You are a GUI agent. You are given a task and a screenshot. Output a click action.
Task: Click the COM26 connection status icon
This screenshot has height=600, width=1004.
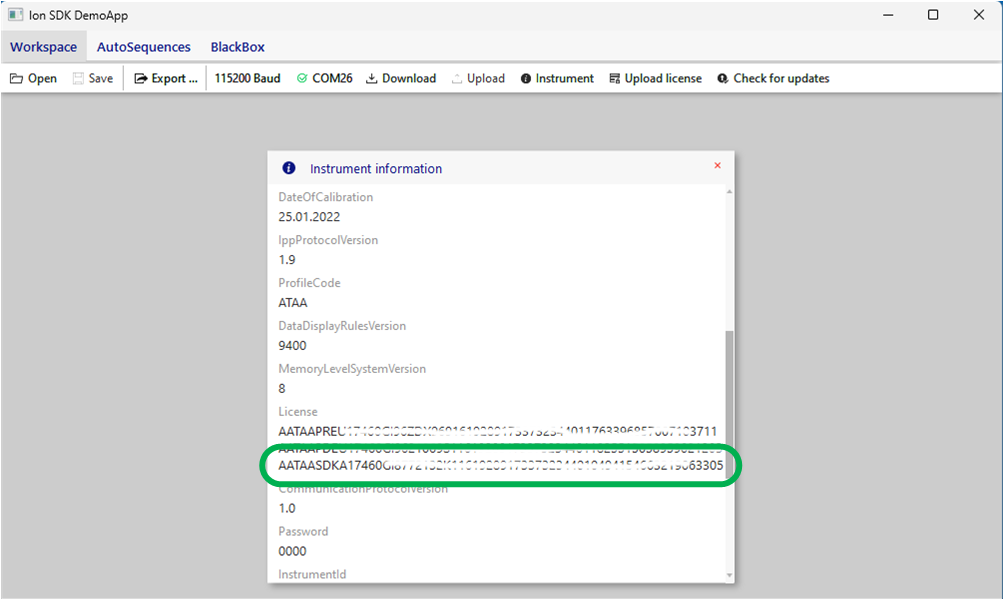tap(302, 79)
